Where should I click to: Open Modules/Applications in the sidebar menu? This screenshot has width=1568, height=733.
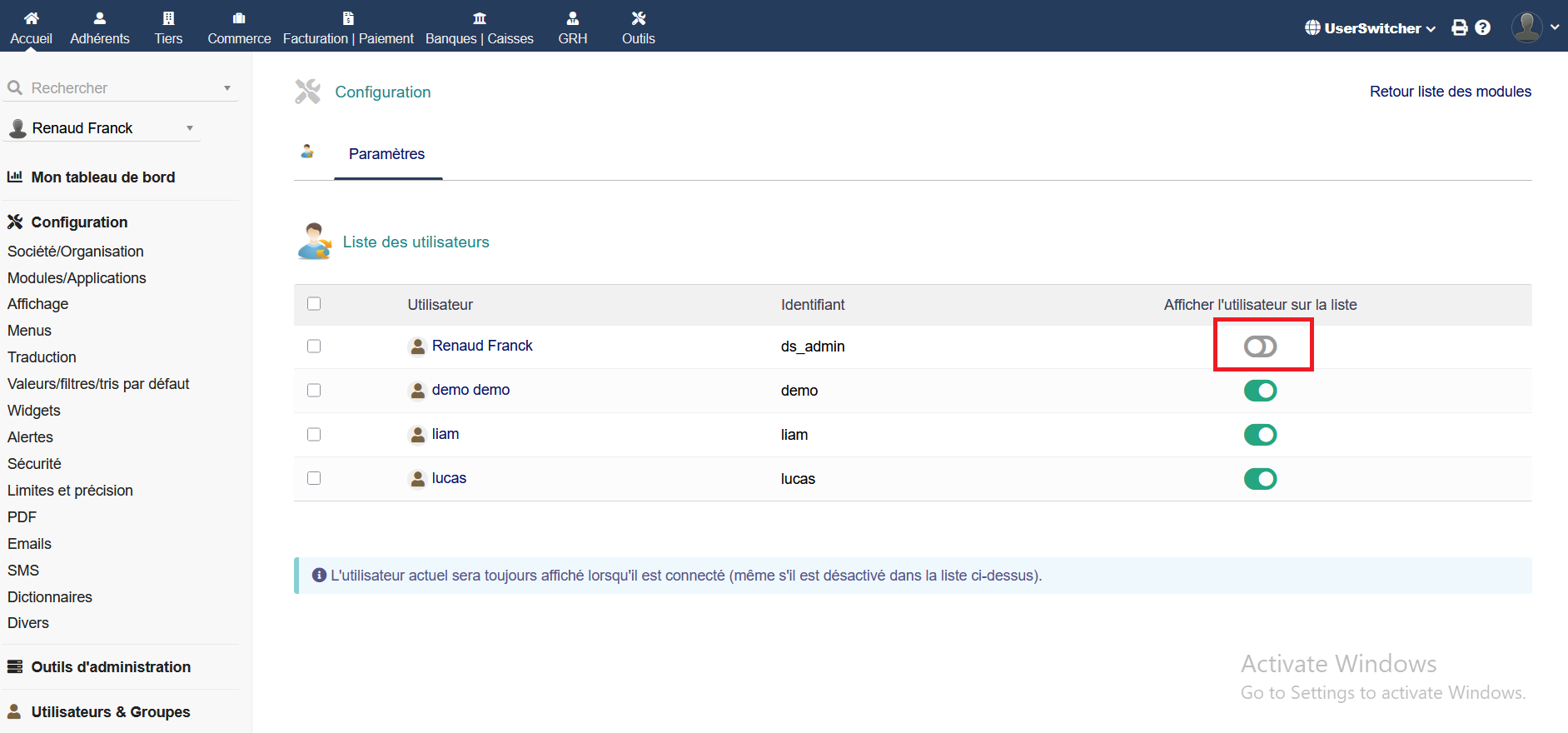[x=77, y=278]
